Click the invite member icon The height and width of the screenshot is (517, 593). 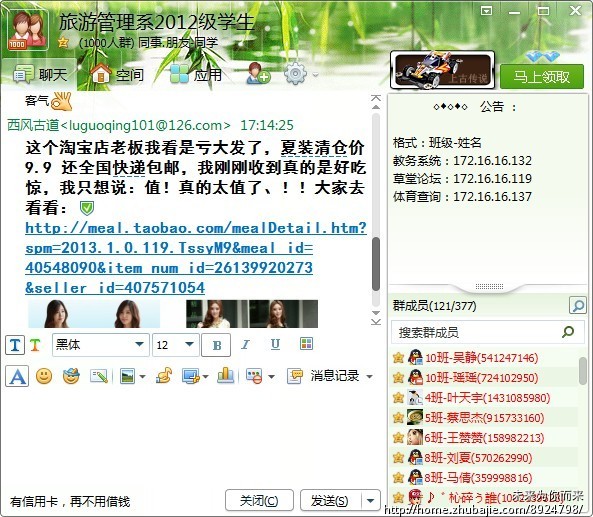pos(258,74)
